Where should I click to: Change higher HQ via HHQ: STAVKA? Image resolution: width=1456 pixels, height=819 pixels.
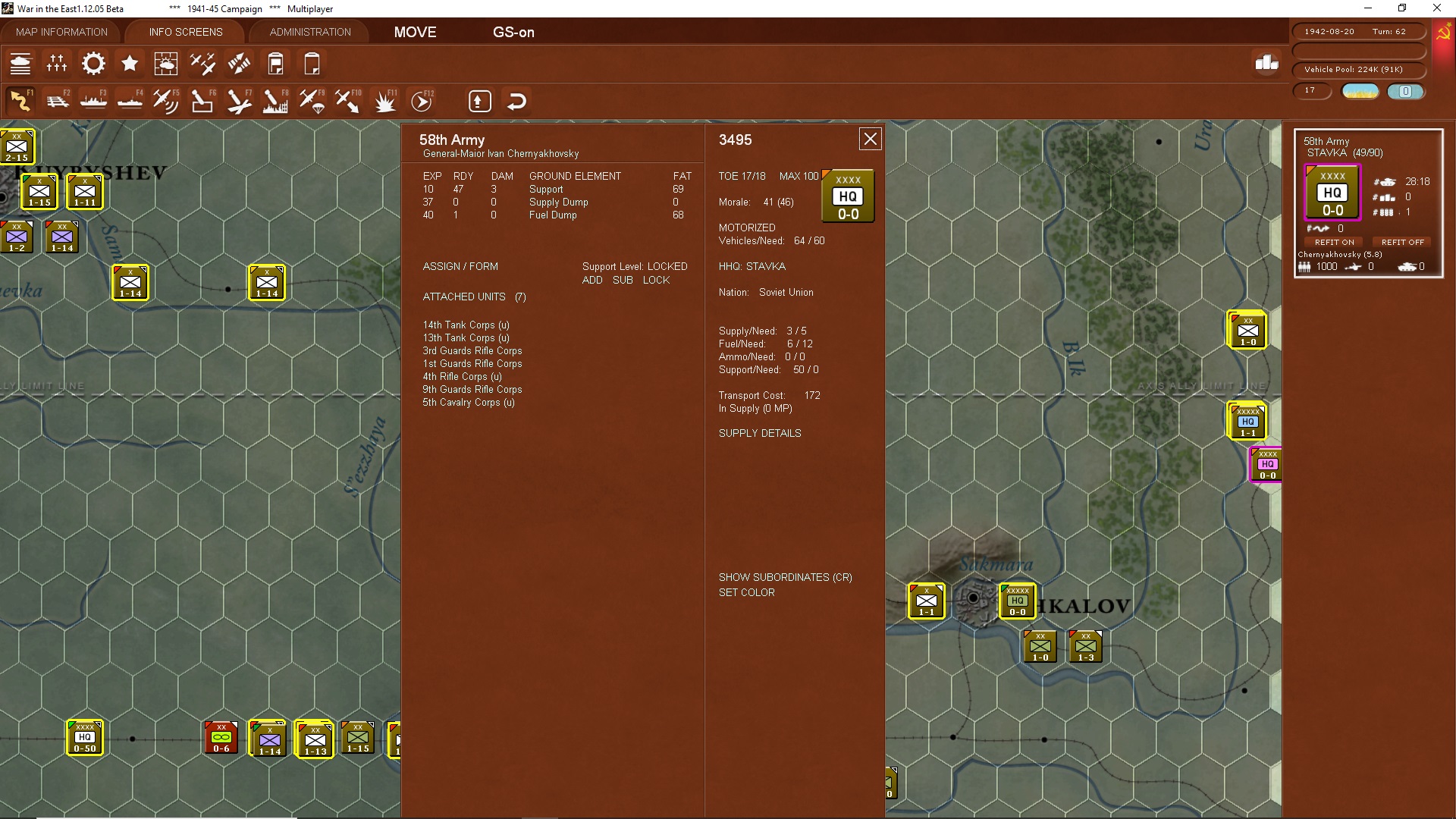752,266
